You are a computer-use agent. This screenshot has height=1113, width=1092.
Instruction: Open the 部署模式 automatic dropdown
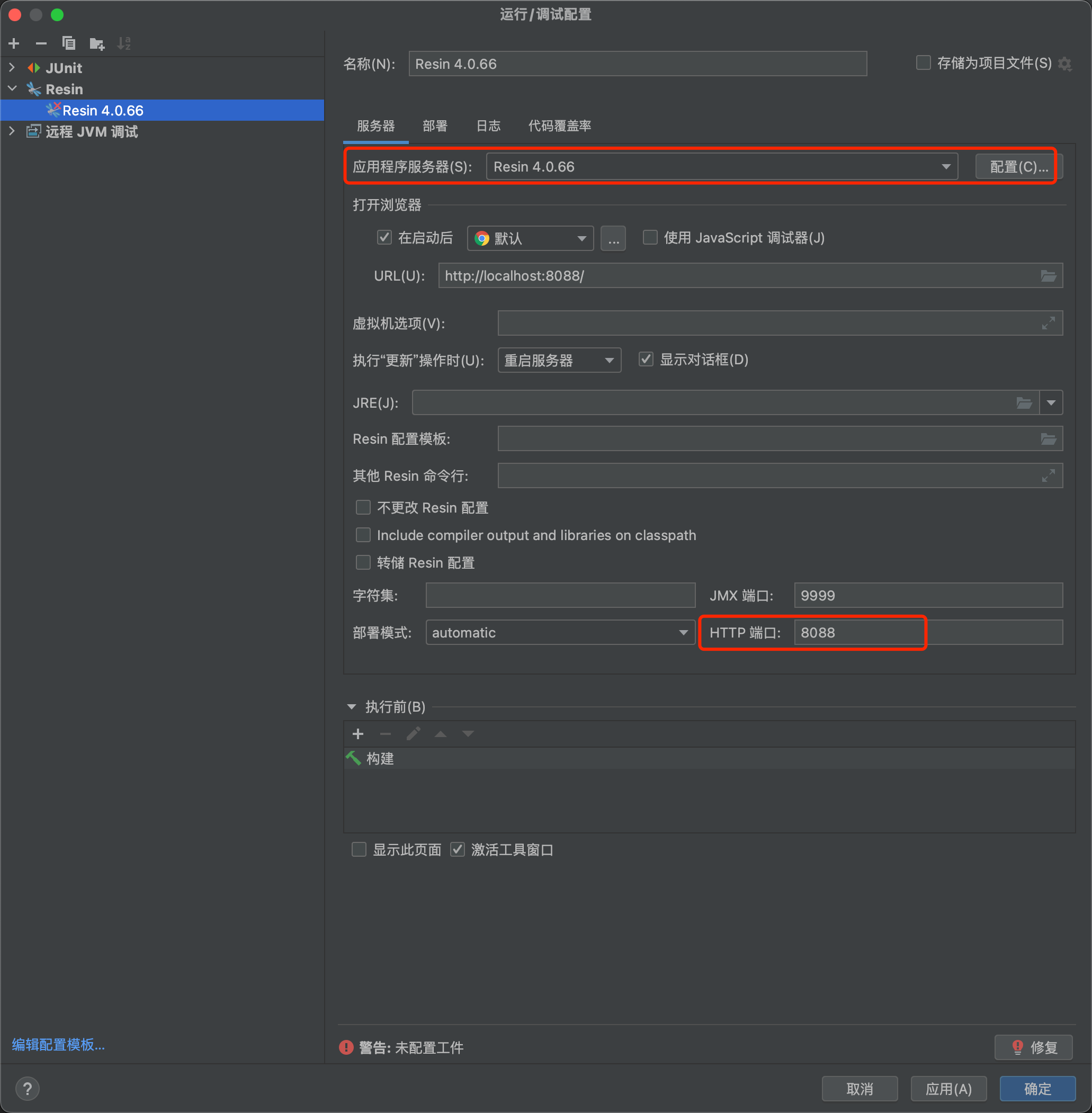pyautogui.click(x=560, y=632)
